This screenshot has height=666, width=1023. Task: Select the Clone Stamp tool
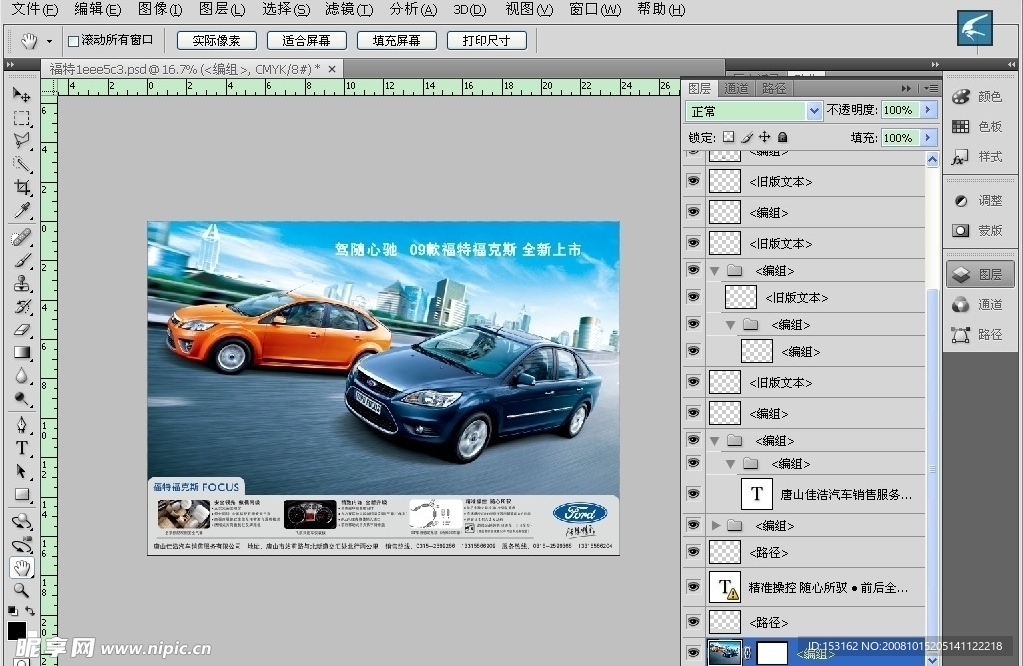pos(22,283)
